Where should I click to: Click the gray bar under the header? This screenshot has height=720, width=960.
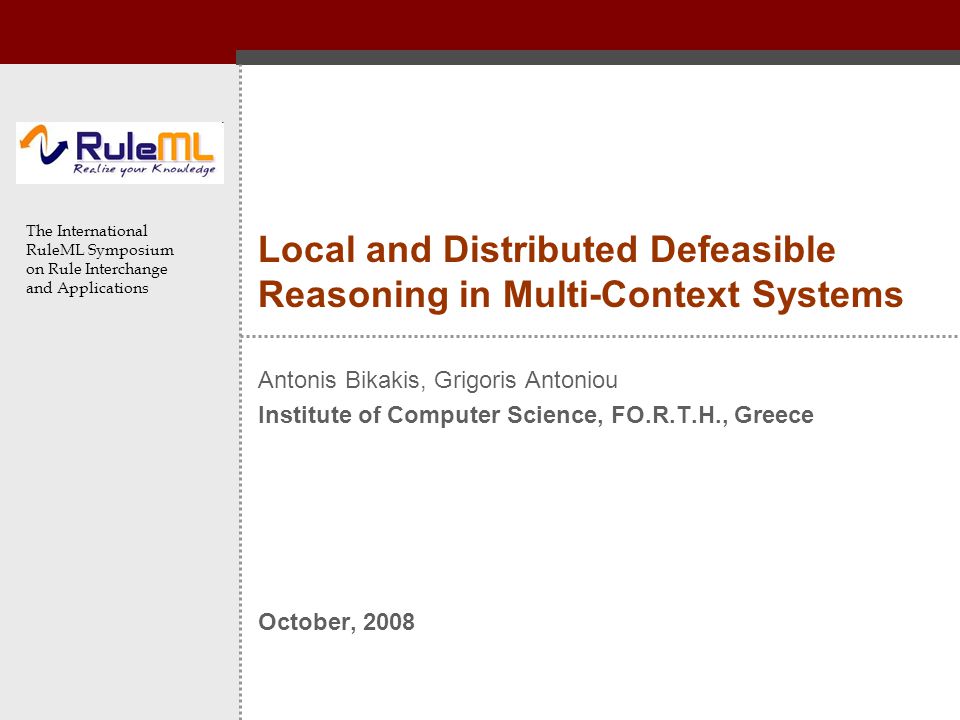598,57
